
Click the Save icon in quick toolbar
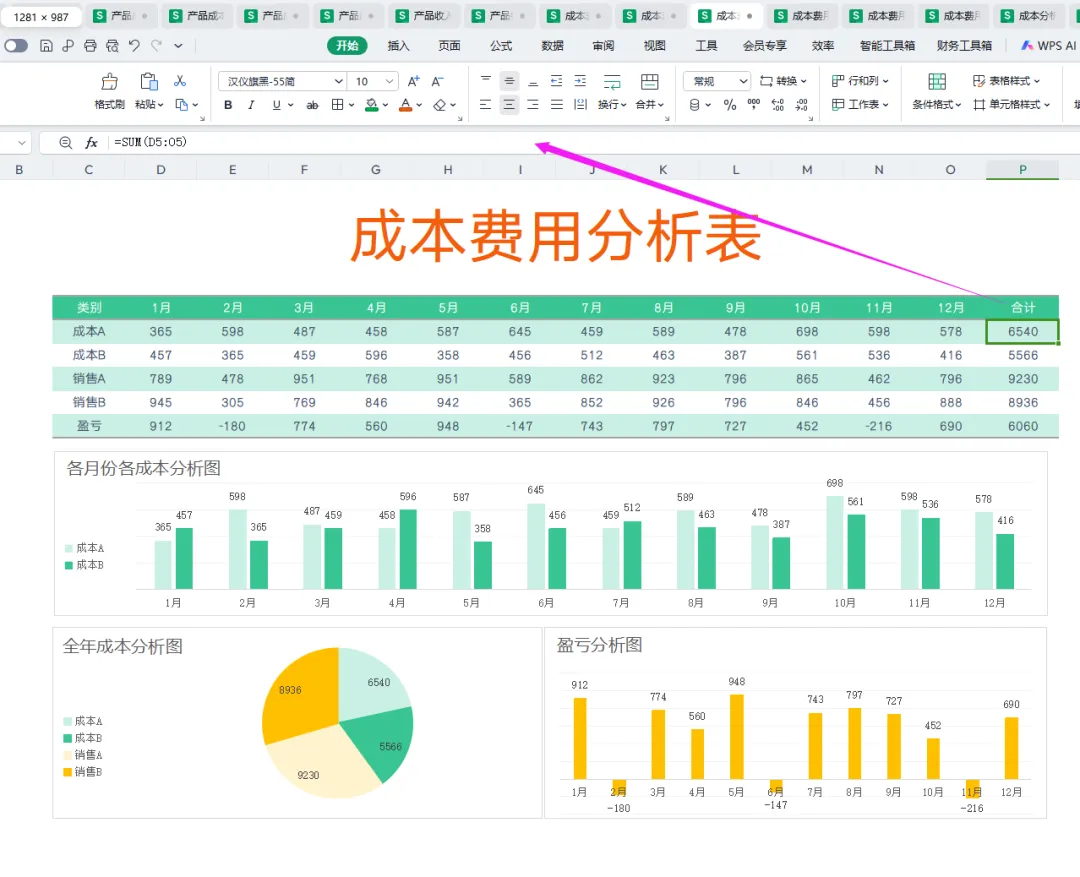(46, 46)
